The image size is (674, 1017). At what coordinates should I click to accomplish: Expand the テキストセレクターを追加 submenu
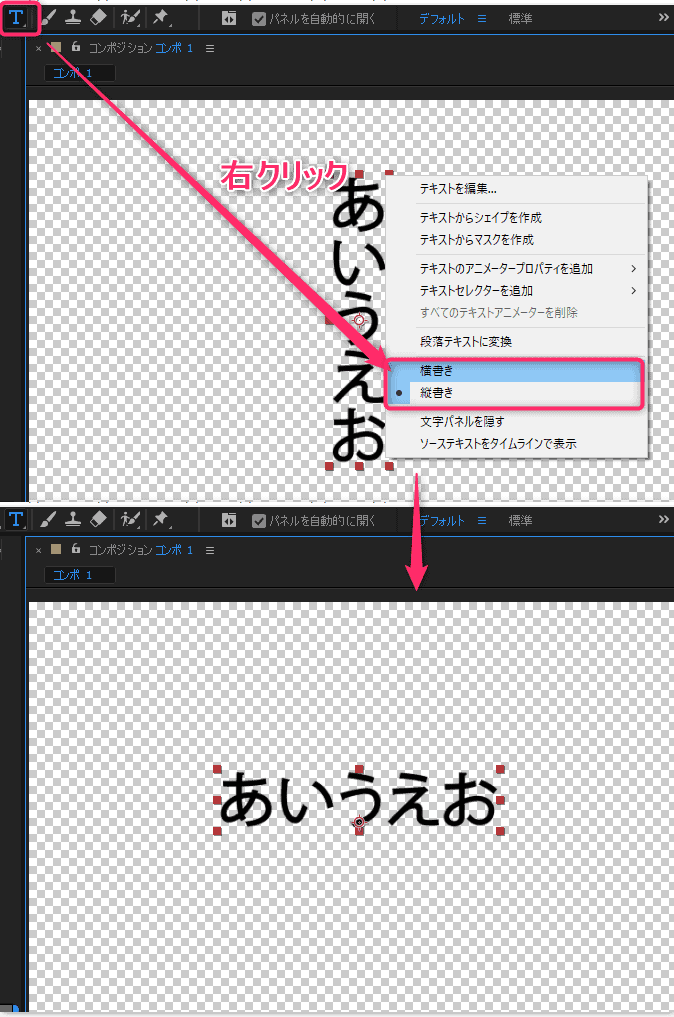tap(633, 290)
